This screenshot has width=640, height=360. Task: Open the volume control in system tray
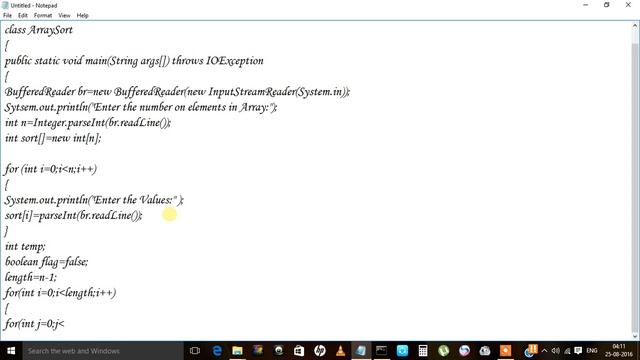556,351
